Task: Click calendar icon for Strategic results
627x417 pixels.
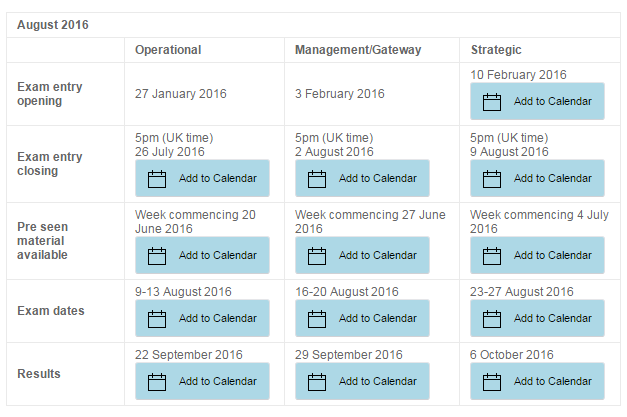Action: tap(492, 381)
